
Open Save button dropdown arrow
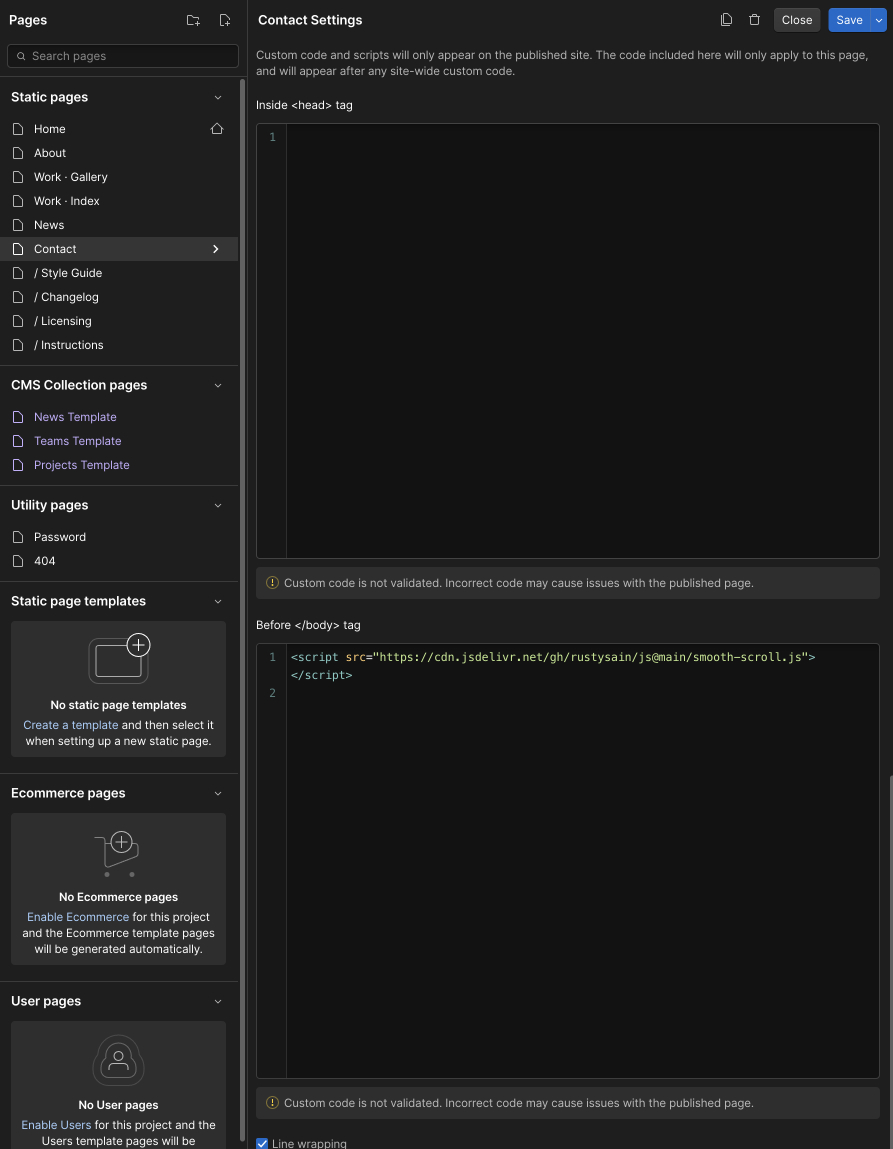(879, 20)
